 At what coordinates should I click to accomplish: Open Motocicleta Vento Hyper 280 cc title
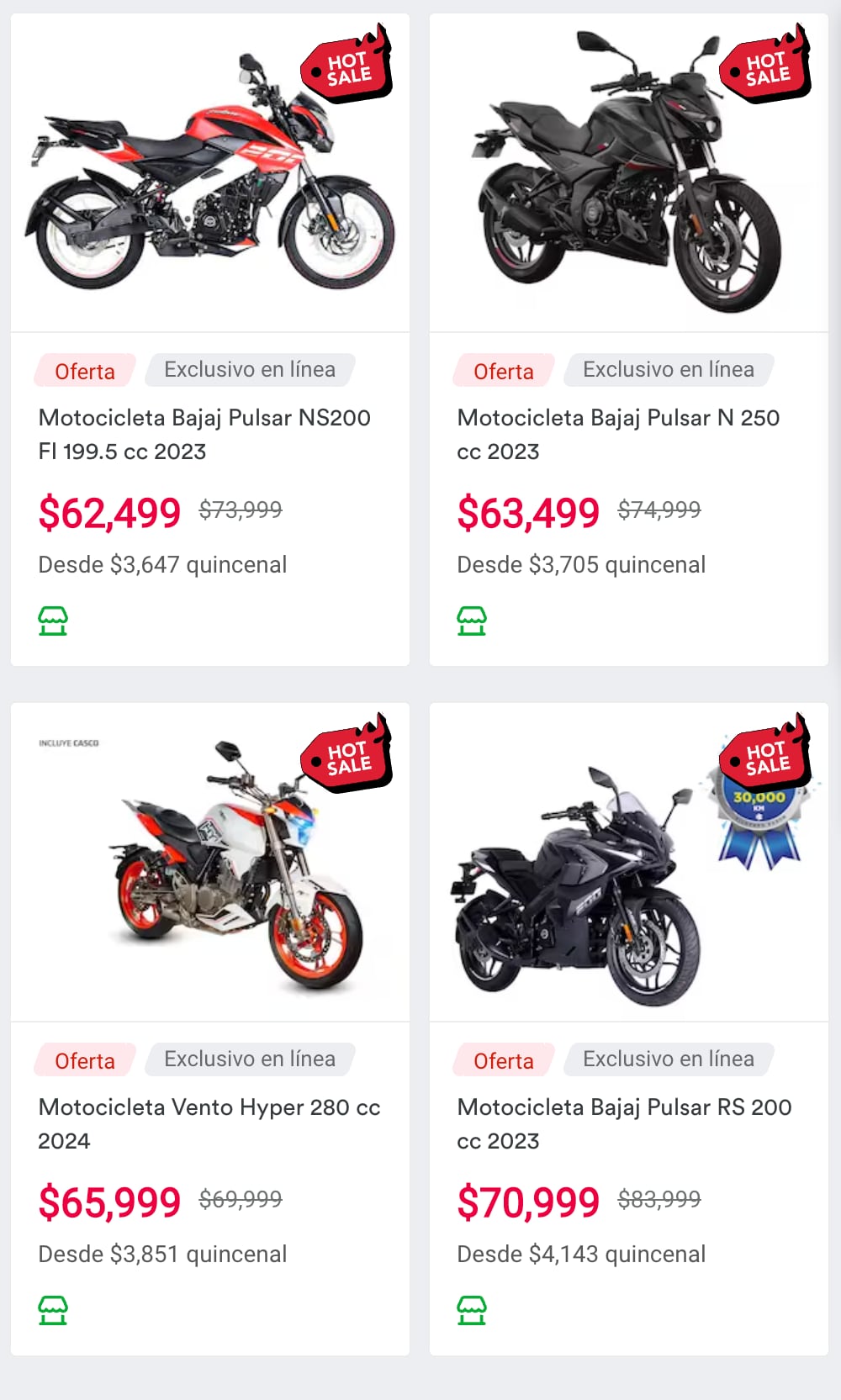(209, 1123)
